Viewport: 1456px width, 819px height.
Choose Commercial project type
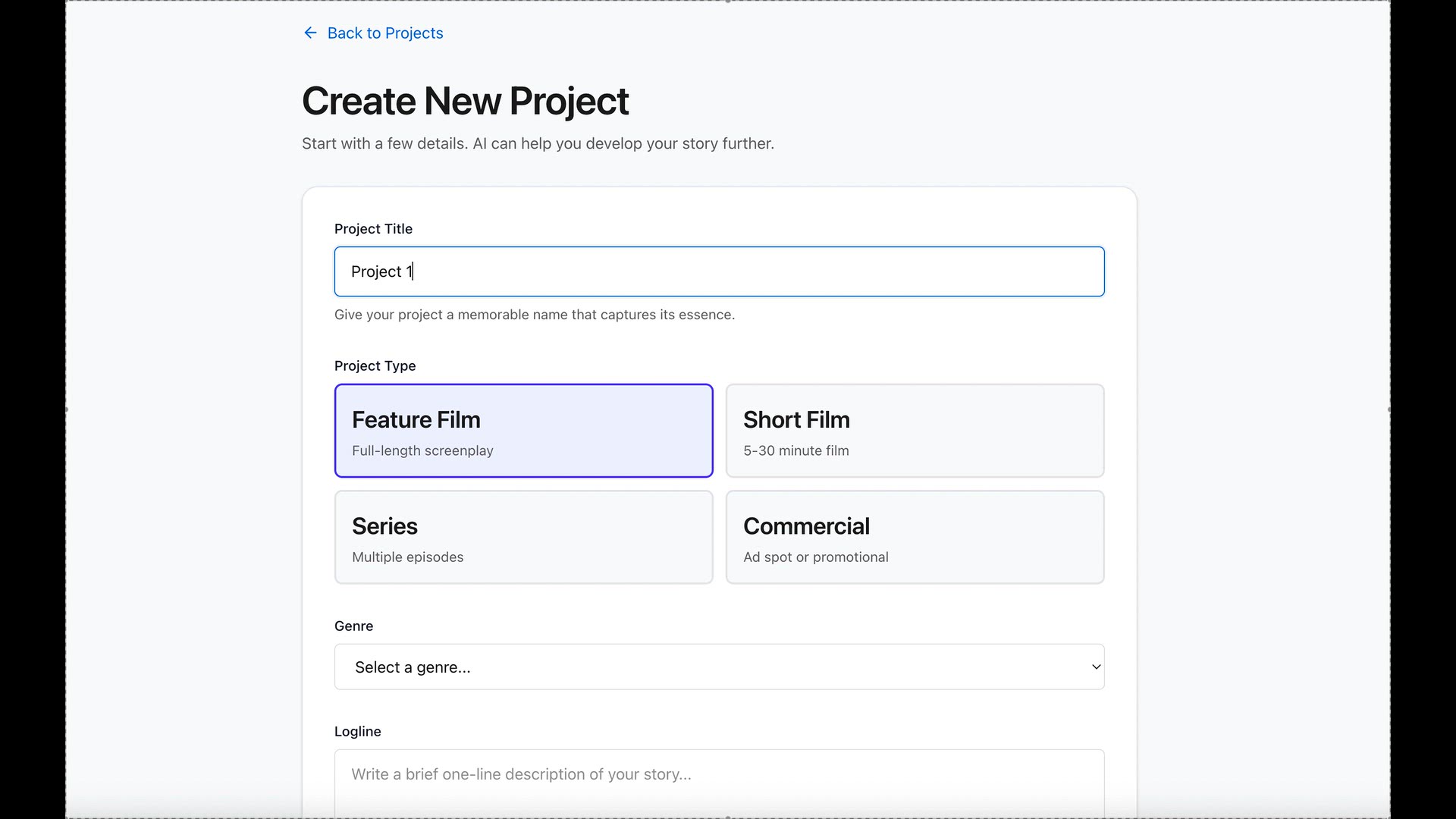click(915, 537)
